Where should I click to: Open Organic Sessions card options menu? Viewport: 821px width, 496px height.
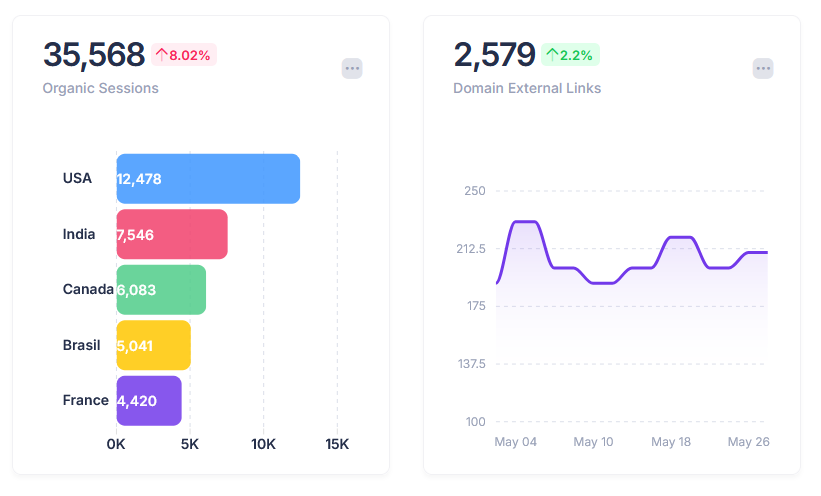352,69
